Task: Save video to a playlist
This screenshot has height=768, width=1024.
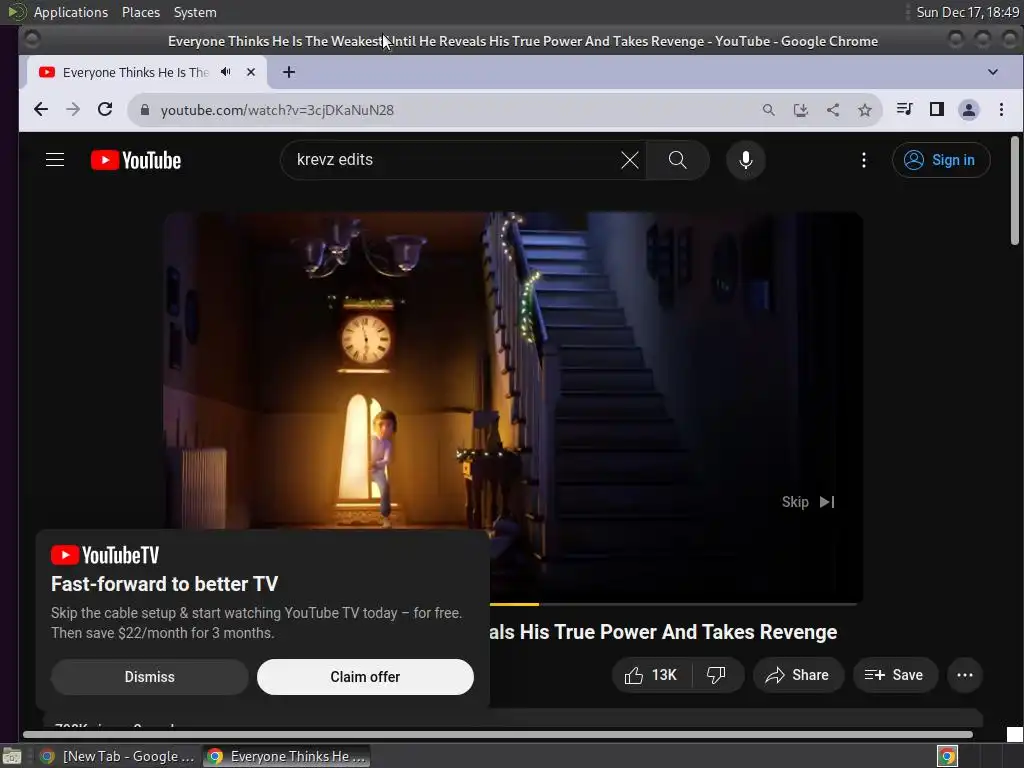Action: [895, 675]
